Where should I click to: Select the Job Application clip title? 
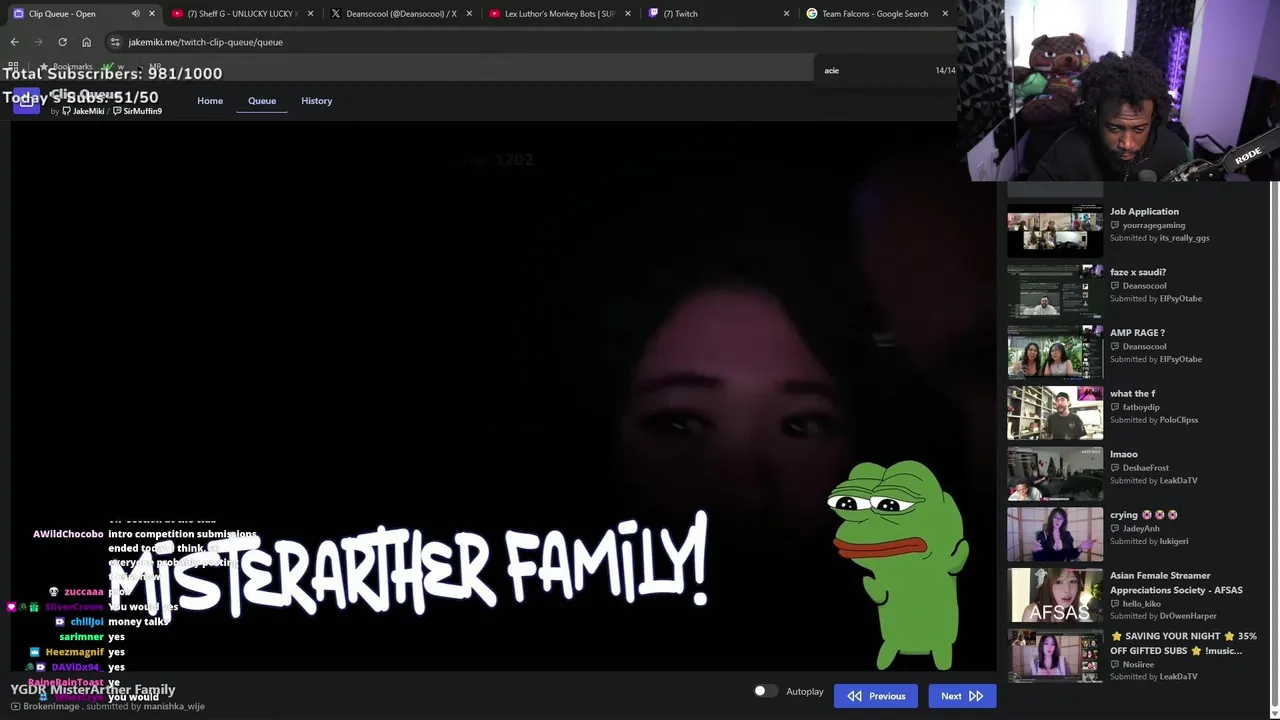tap(1144, 212)
